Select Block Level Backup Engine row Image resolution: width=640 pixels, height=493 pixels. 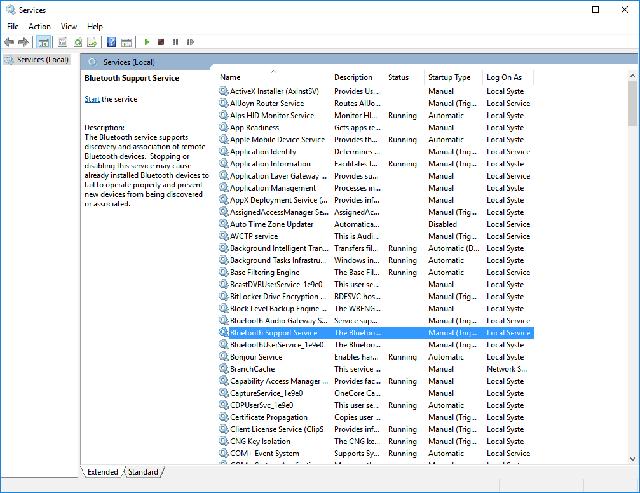(x=376, y=308)
